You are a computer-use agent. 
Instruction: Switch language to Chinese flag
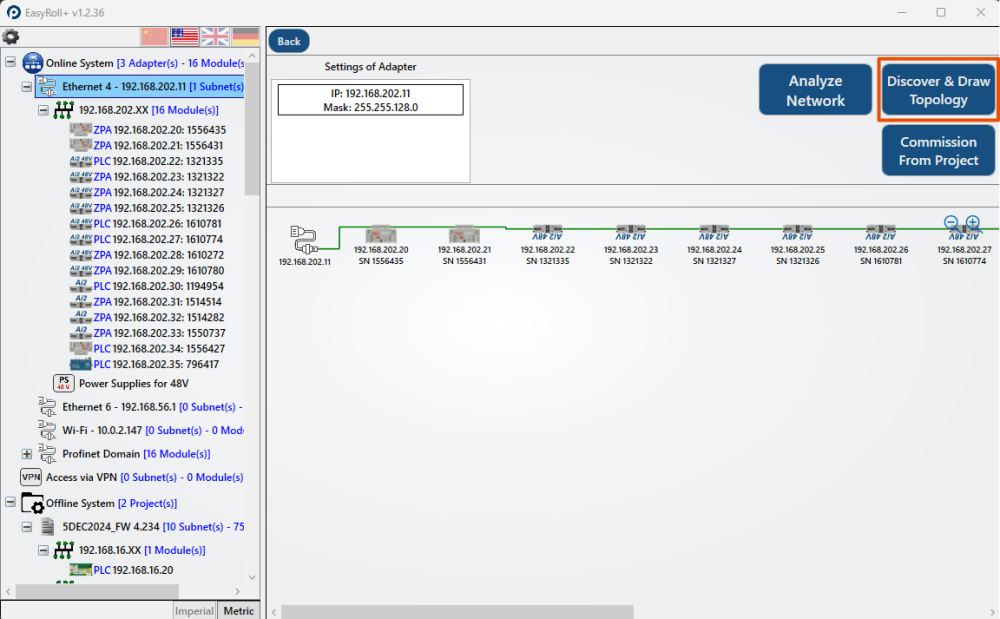pos(153,36)
